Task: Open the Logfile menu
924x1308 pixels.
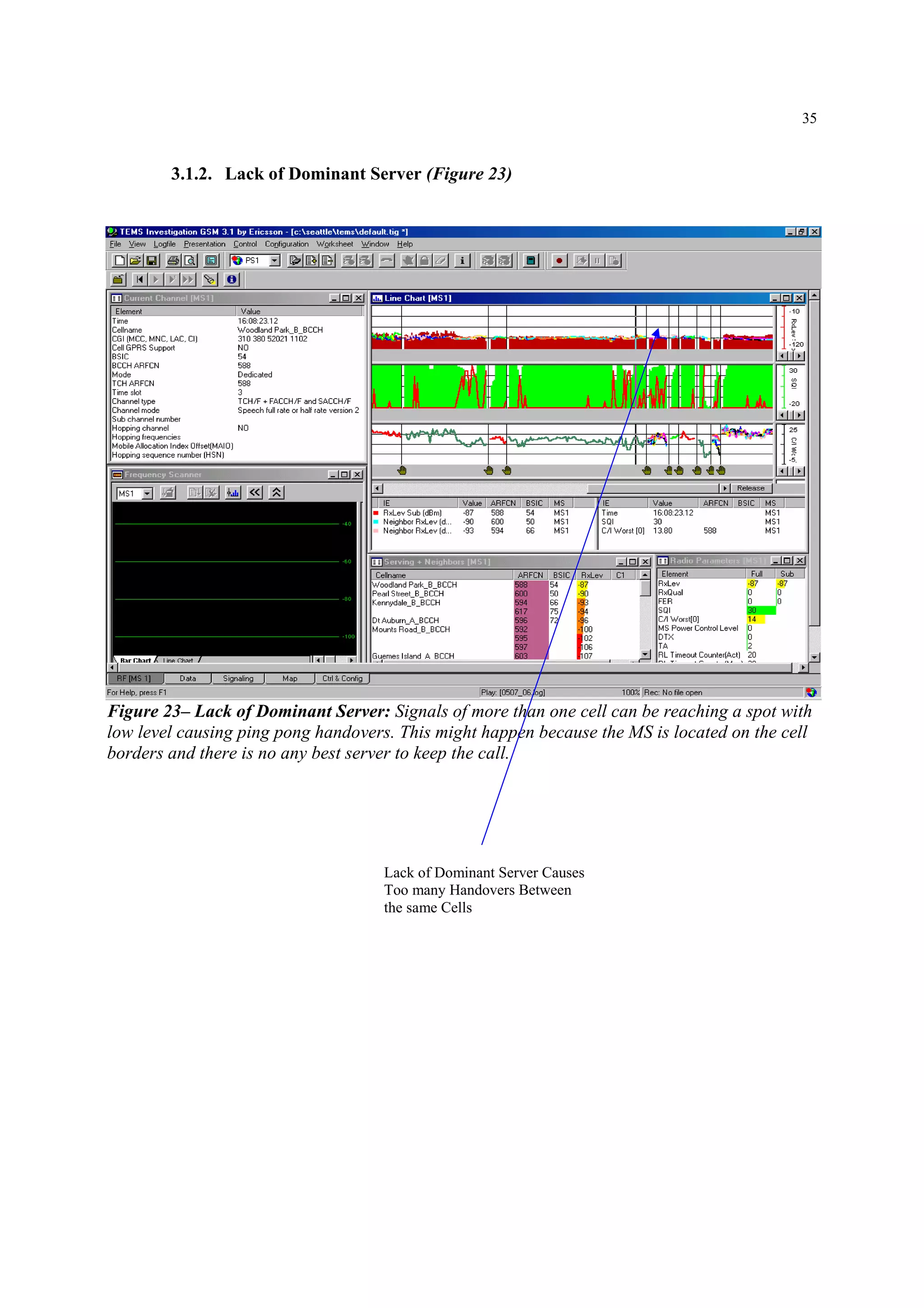Action: pyautogui.click(x=165, y=244)
